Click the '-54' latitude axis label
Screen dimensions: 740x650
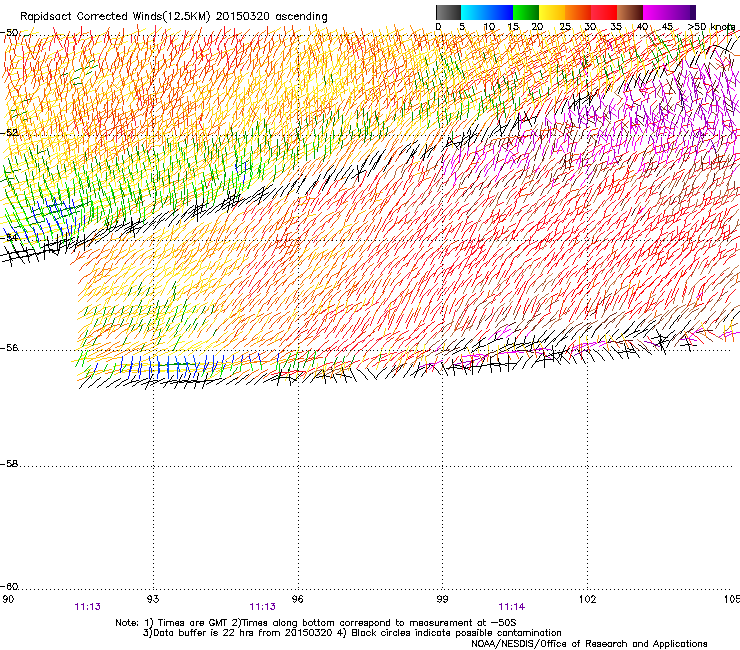pyautogui.click(x=10, y=237)
